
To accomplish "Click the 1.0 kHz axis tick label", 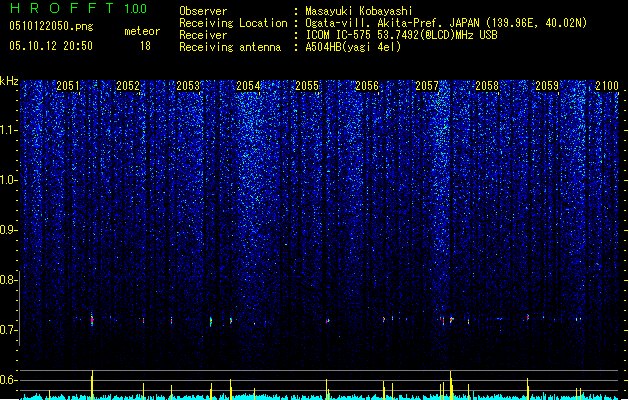I will pos(9,180).
